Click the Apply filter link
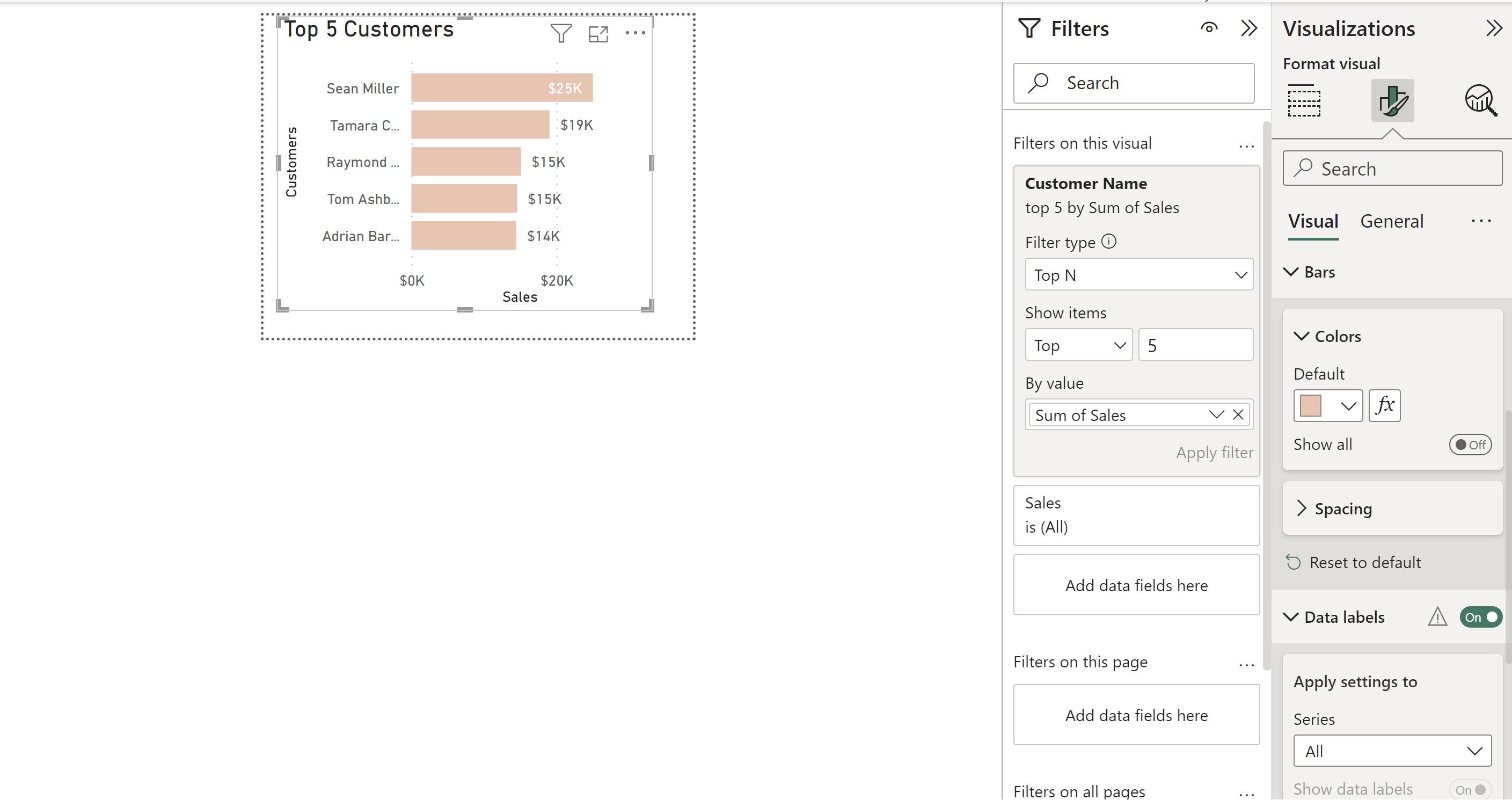This screenshot has height=800, width=1512. click(1214, 453)
